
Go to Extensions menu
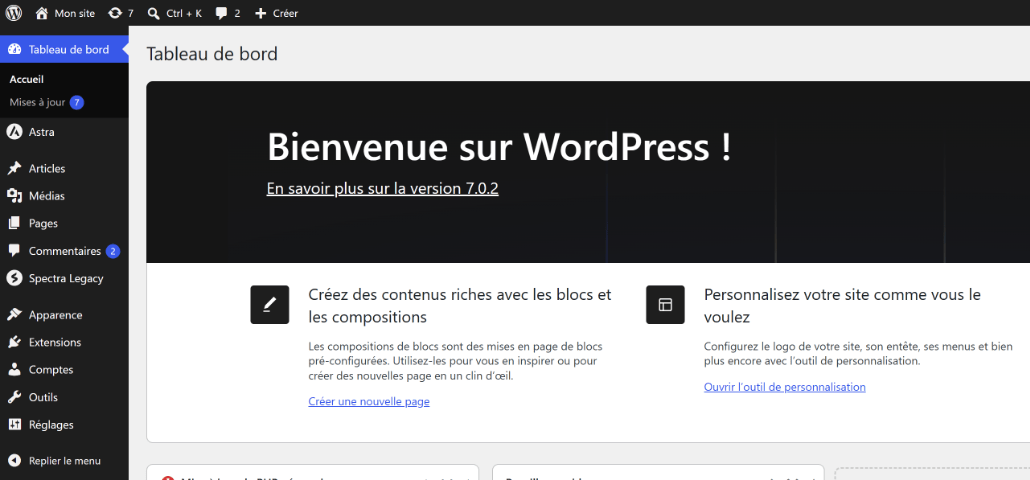tap(64, 342)
